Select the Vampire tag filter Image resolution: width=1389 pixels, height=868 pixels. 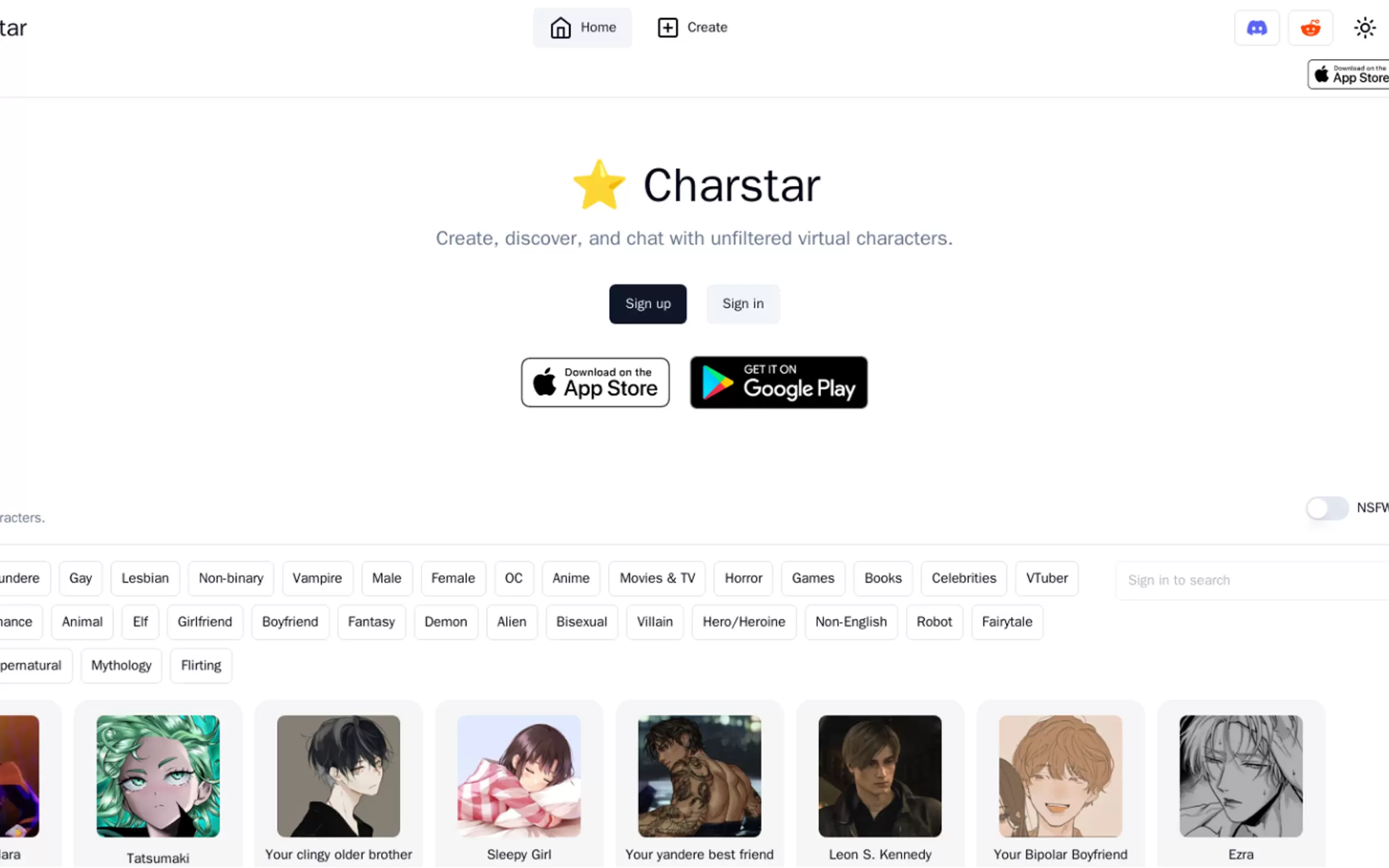pos(317,578)
